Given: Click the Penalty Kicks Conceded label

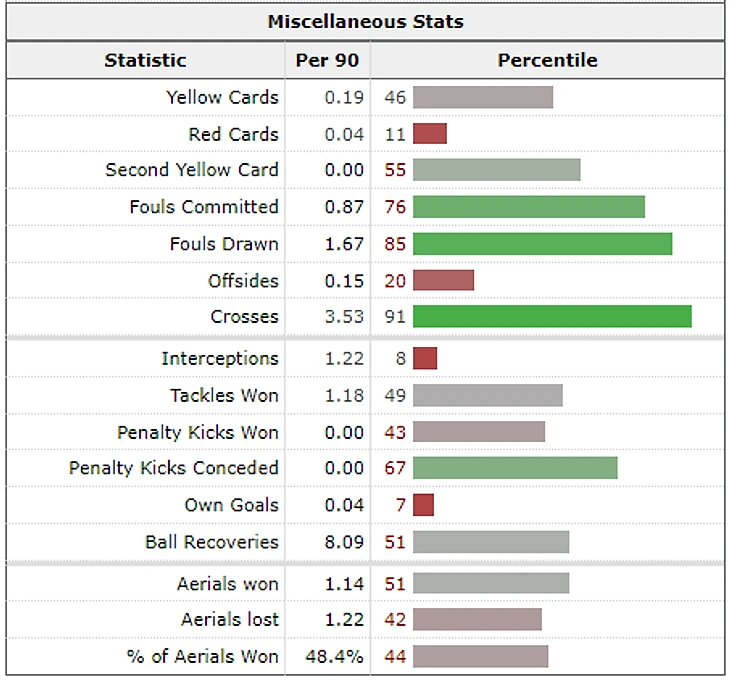Looking at the screenshot, I should (x=174, y=468).
